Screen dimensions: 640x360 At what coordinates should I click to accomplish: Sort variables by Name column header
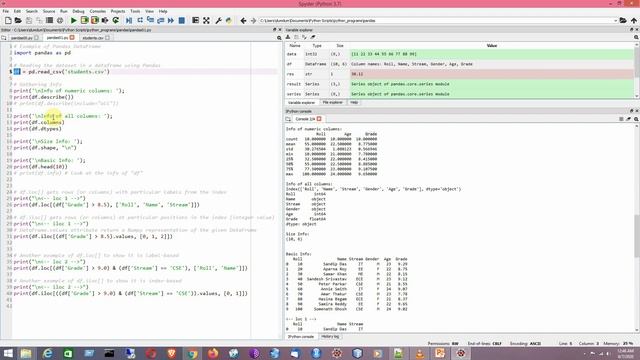[295, 46]
